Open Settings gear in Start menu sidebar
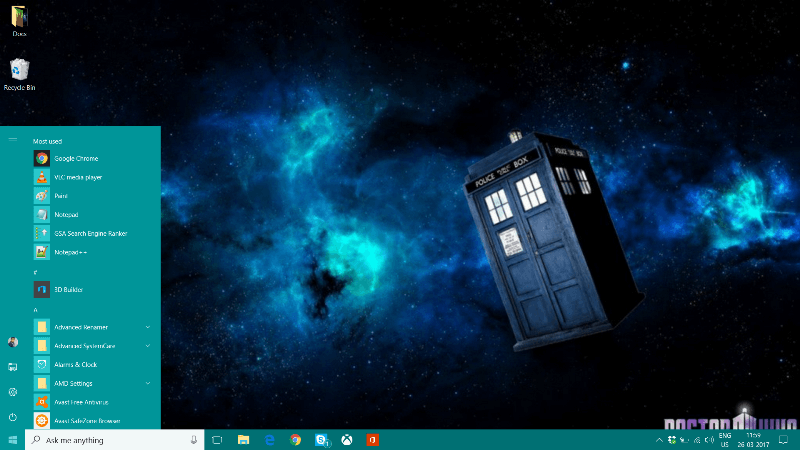This screenshot has height=450, width=800. click(12, 392)
